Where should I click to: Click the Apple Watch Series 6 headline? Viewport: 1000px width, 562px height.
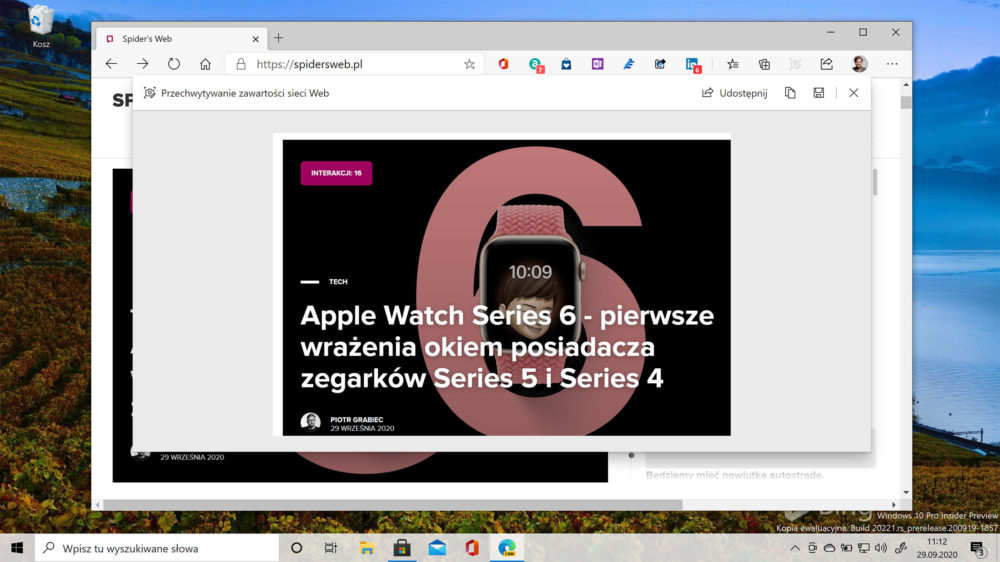click(507, 346)
